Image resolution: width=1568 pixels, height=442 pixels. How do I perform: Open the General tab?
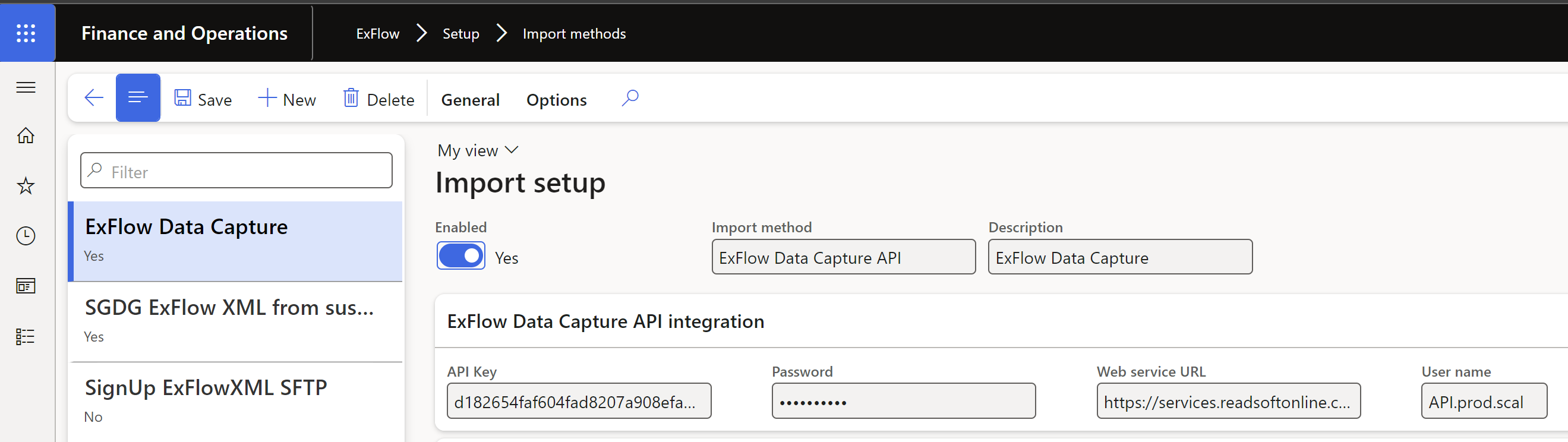(470, 100)
